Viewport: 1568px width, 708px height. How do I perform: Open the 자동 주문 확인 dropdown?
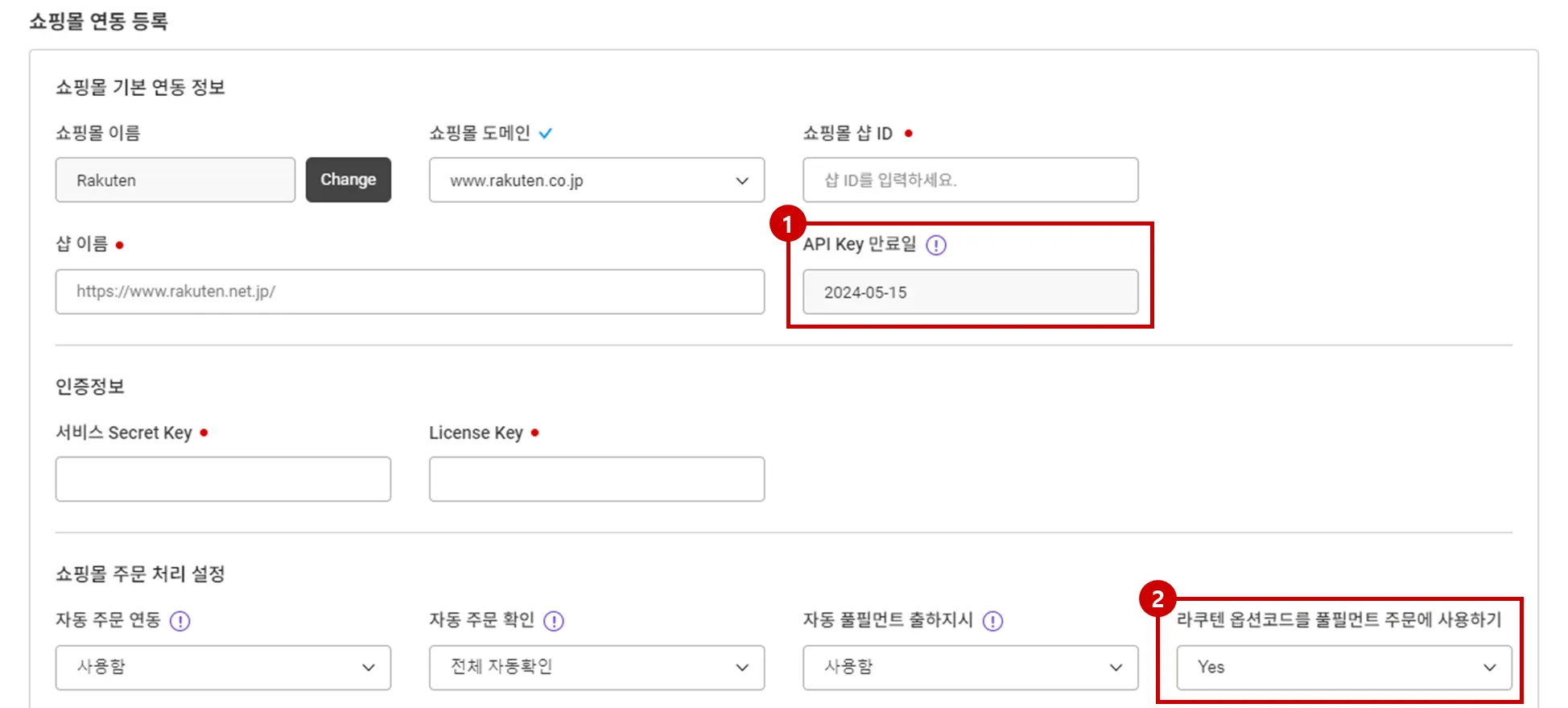click(x=596, y=667)
